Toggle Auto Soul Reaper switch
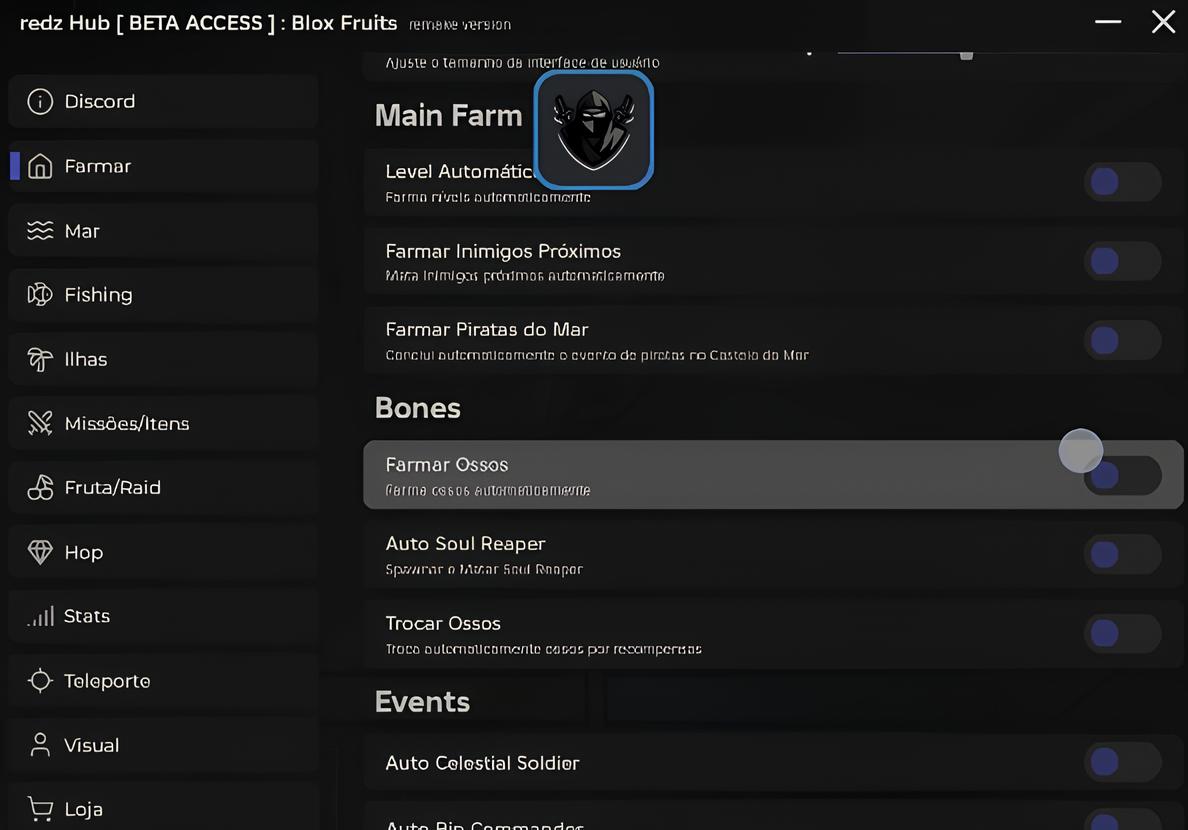Screen dimensions: 1188x830 (x=1122, y=554)
